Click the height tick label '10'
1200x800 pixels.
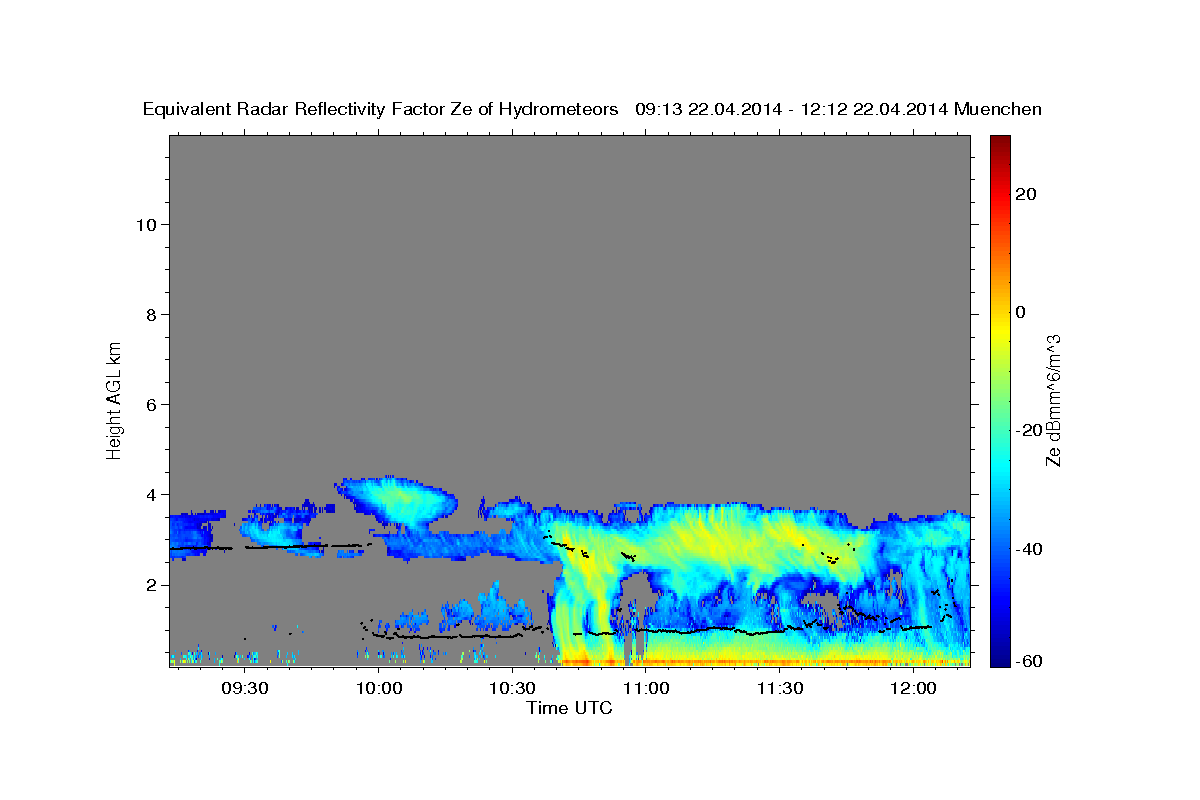[147, 225]
